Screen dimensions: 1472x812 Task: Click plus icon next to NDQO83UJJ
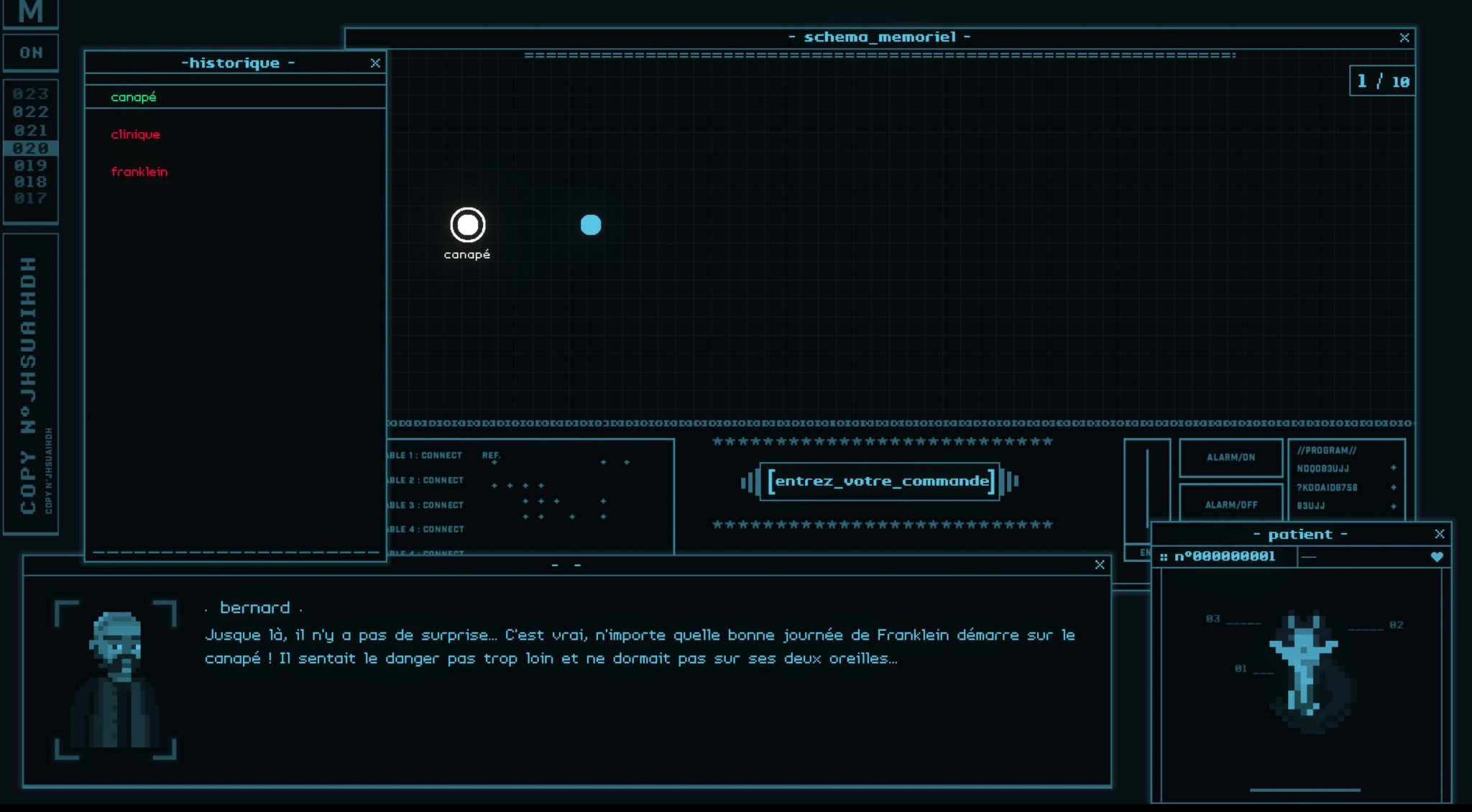tap(1393, 468)
